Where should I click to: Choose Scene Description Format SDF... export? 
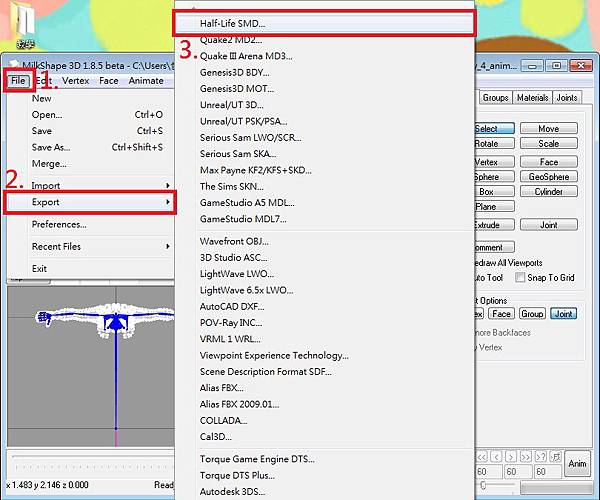coord(324,372)
